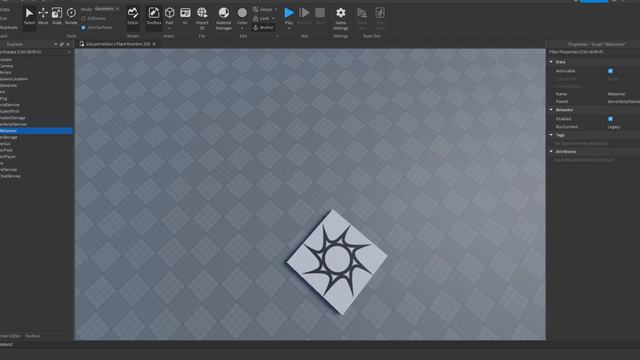Open the Mode Geometric dropdown

pyautogui.click(x=107, y=9)
